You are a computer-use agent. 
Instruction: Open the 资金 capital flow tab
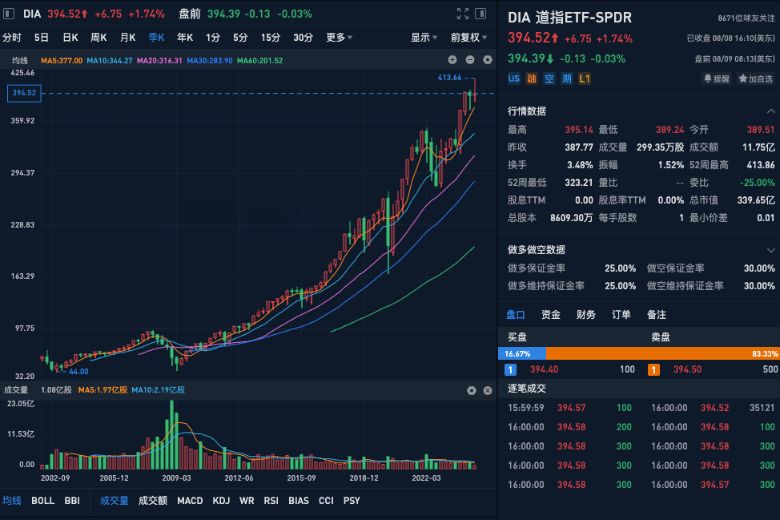pos(551,314)
